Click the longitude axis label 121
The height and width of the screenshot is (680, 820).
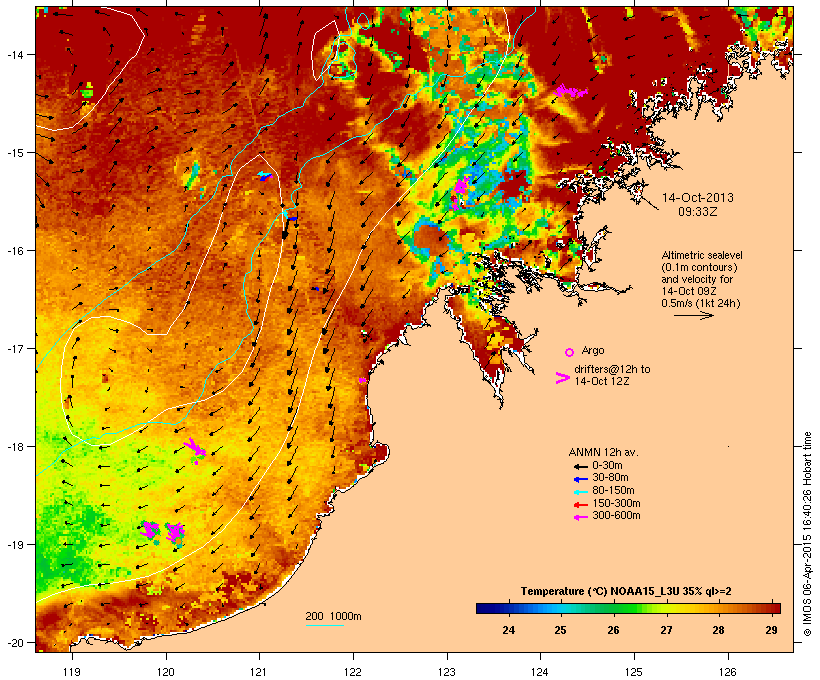coord(259,672)
